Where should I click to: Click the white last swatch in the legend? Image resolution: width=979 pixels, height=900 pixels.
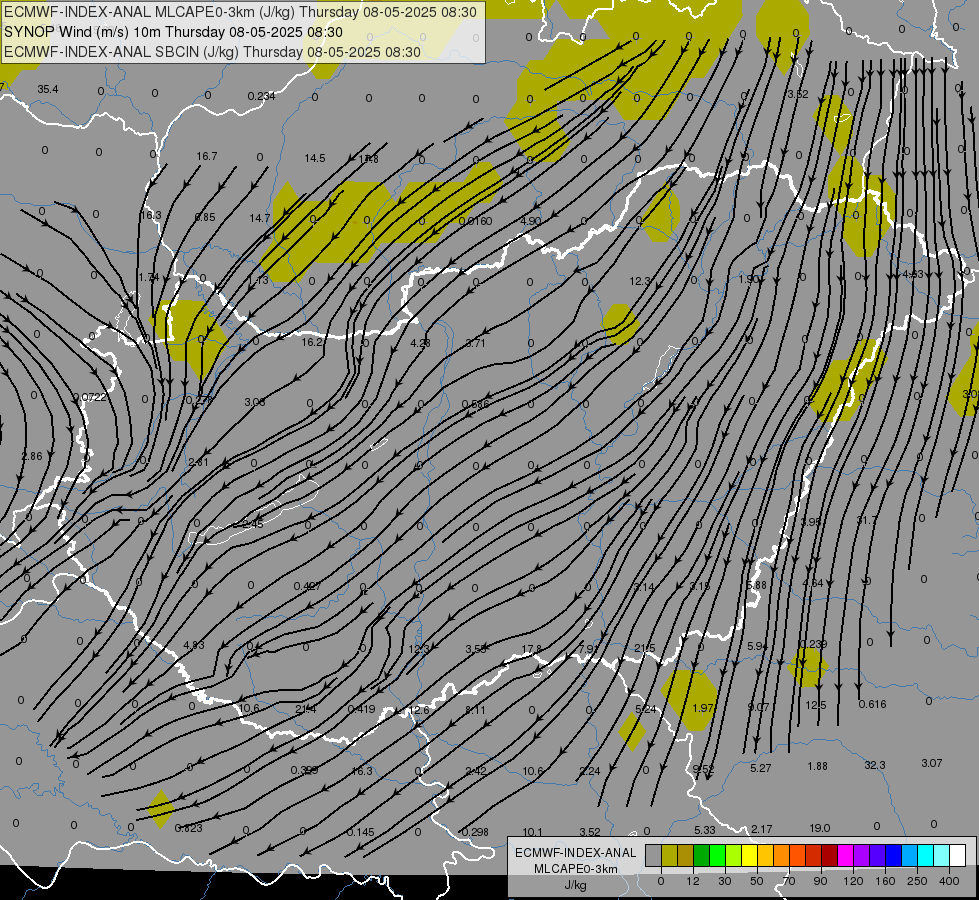coord(957,855)
